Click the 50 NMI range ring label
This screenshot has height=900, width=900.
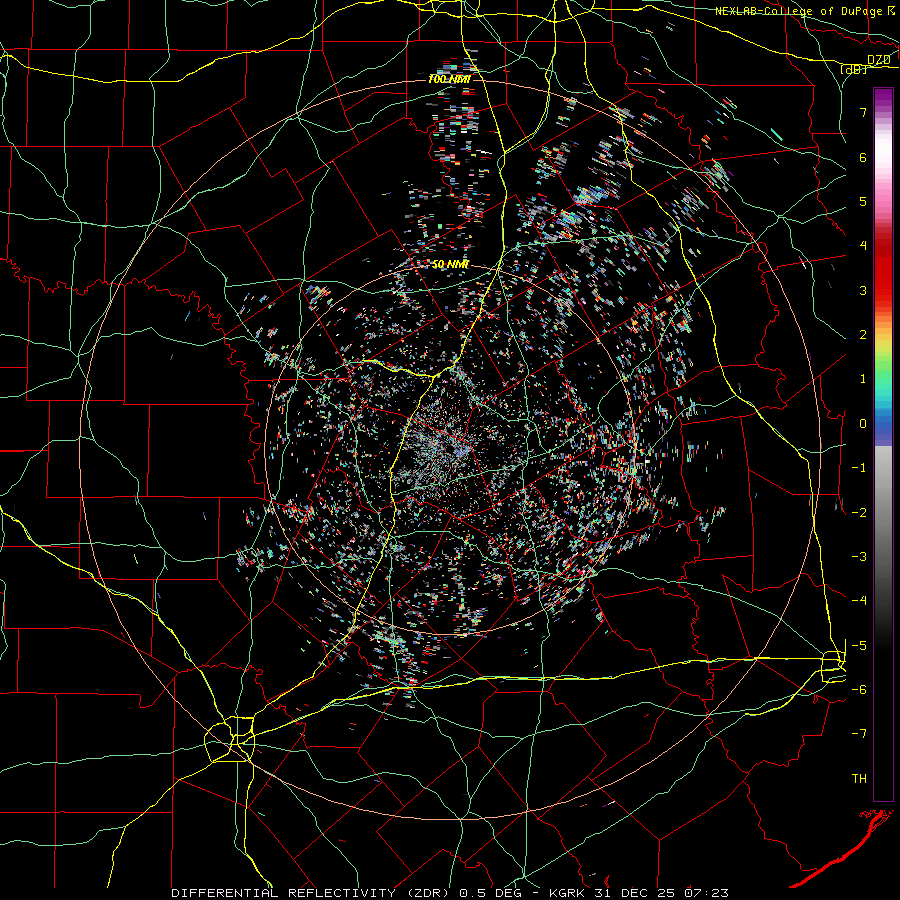pyautogui.click(x=451, y=265)
